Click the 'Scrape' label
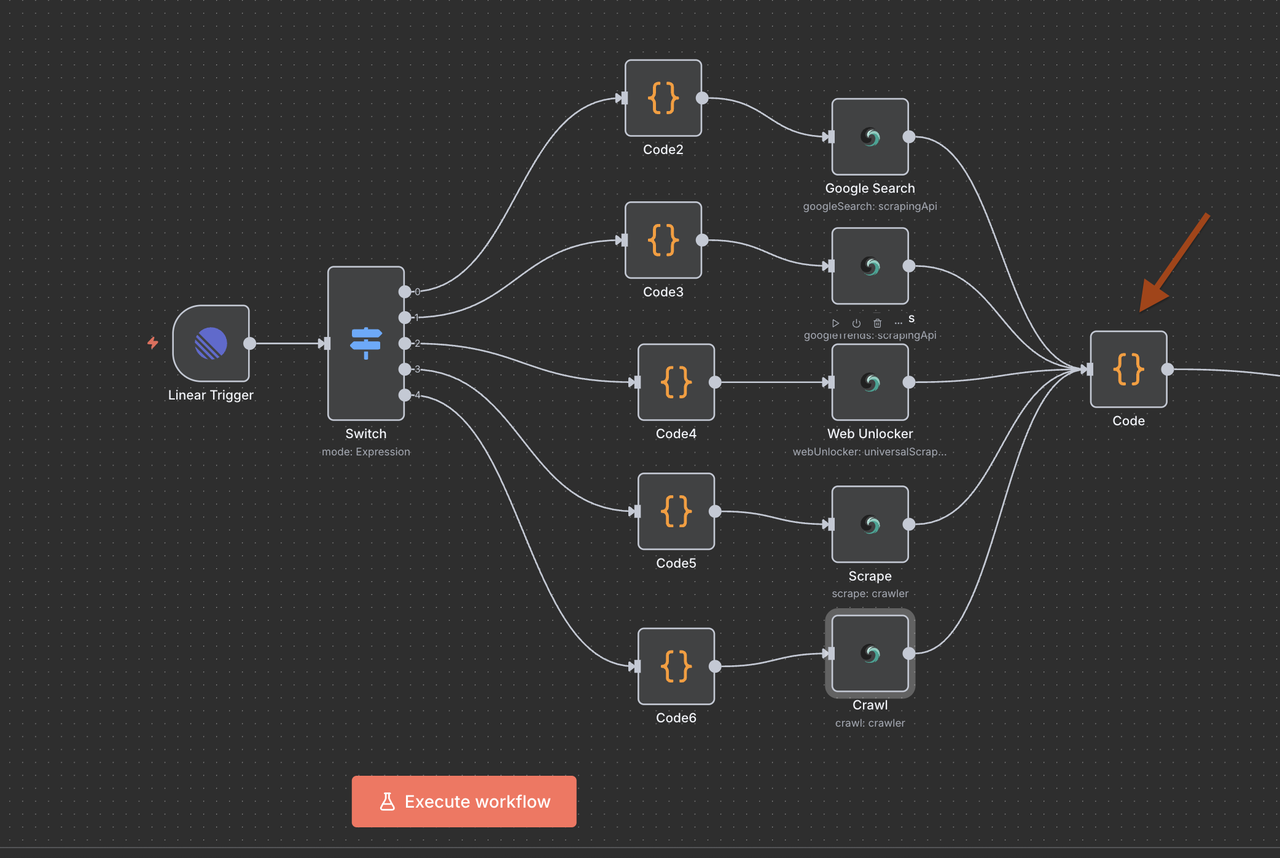Viewport: 1280px width, 858px height. pos(870,576)
